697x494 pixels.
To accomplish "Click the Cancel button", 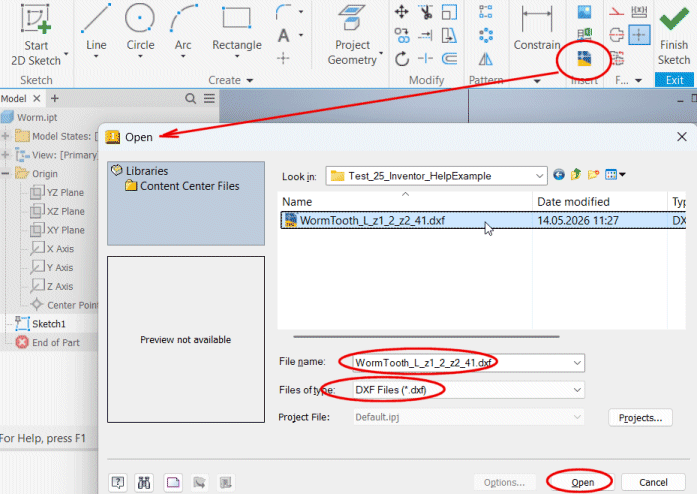I will click(x=653, y=482).
